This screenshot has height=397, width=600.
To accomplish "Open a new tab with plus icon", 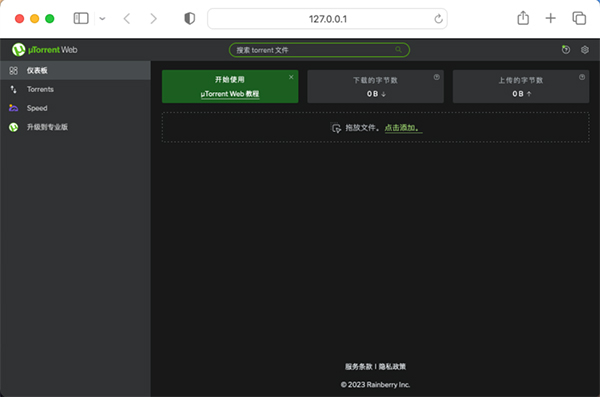I will (550, 18).
